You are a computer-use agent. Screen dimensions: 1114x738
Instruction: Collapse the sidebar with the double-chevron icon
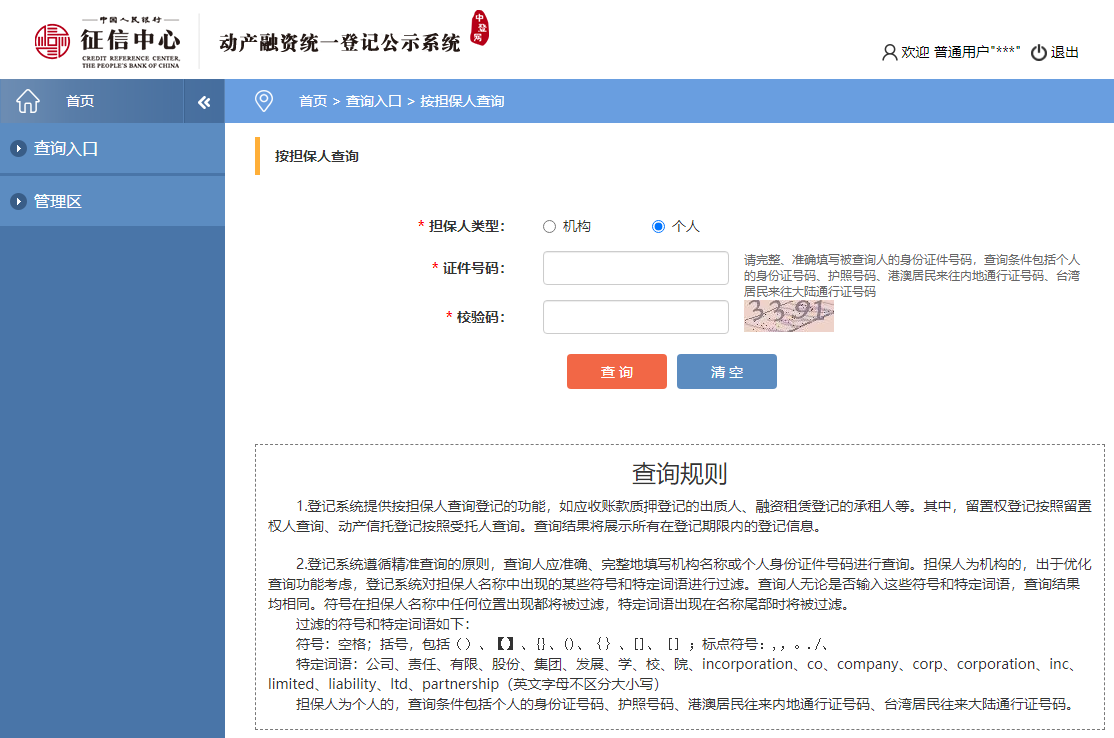point(204,102)
